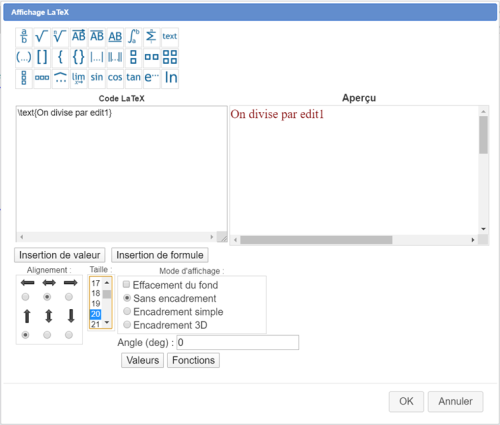Select size 18 in Taille list

tap(96, 293)
